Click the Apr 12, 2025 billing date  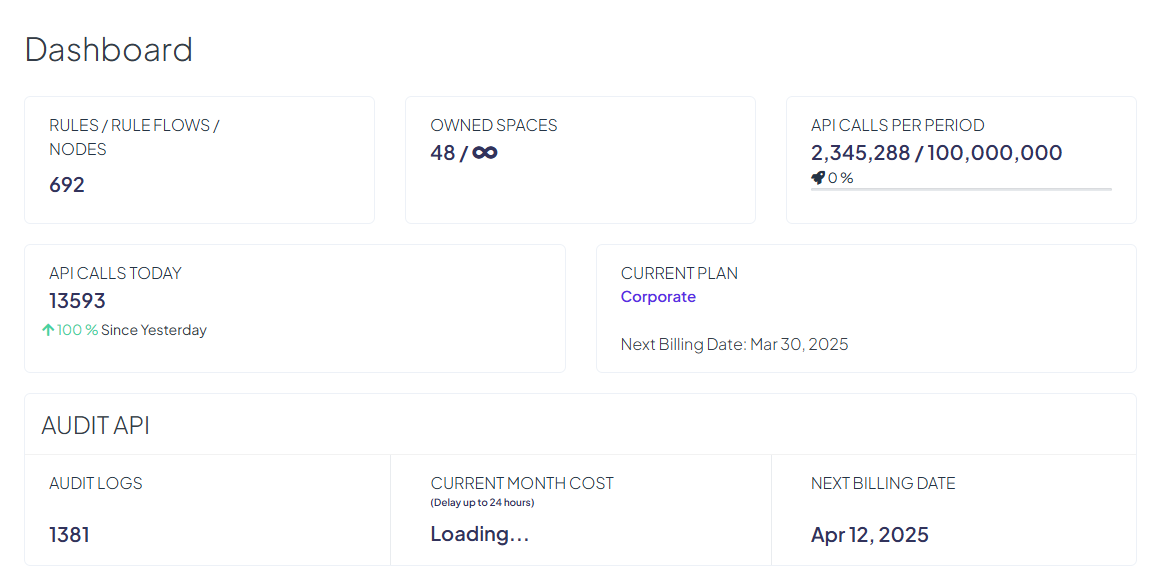coord(869,535)
